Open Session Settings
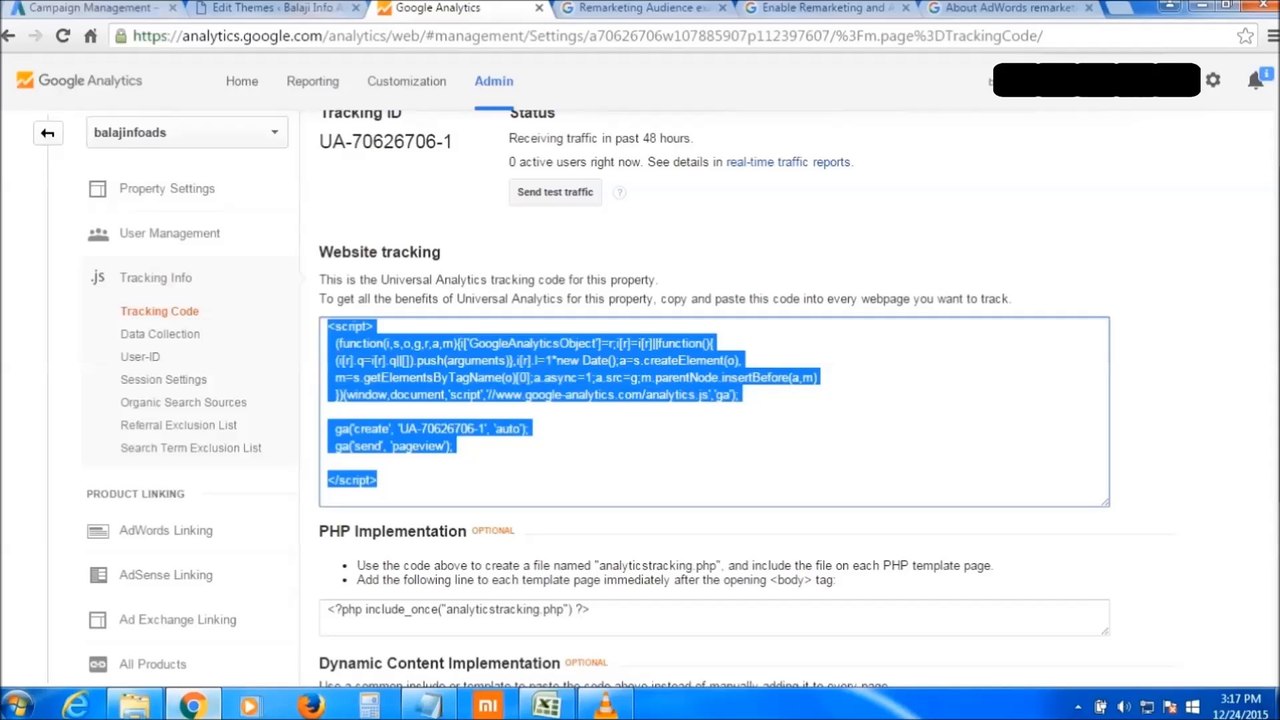Image resolution: width=1280 pixels, height=720 pixels. [163, 380]
